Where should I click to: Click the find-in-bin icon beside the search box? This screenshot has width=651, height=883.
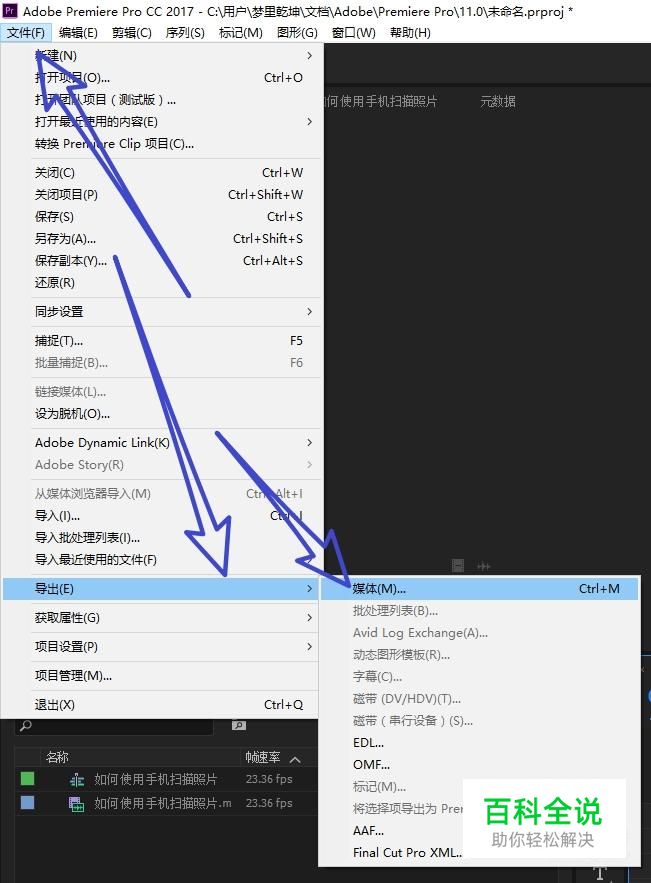(239, 725)
